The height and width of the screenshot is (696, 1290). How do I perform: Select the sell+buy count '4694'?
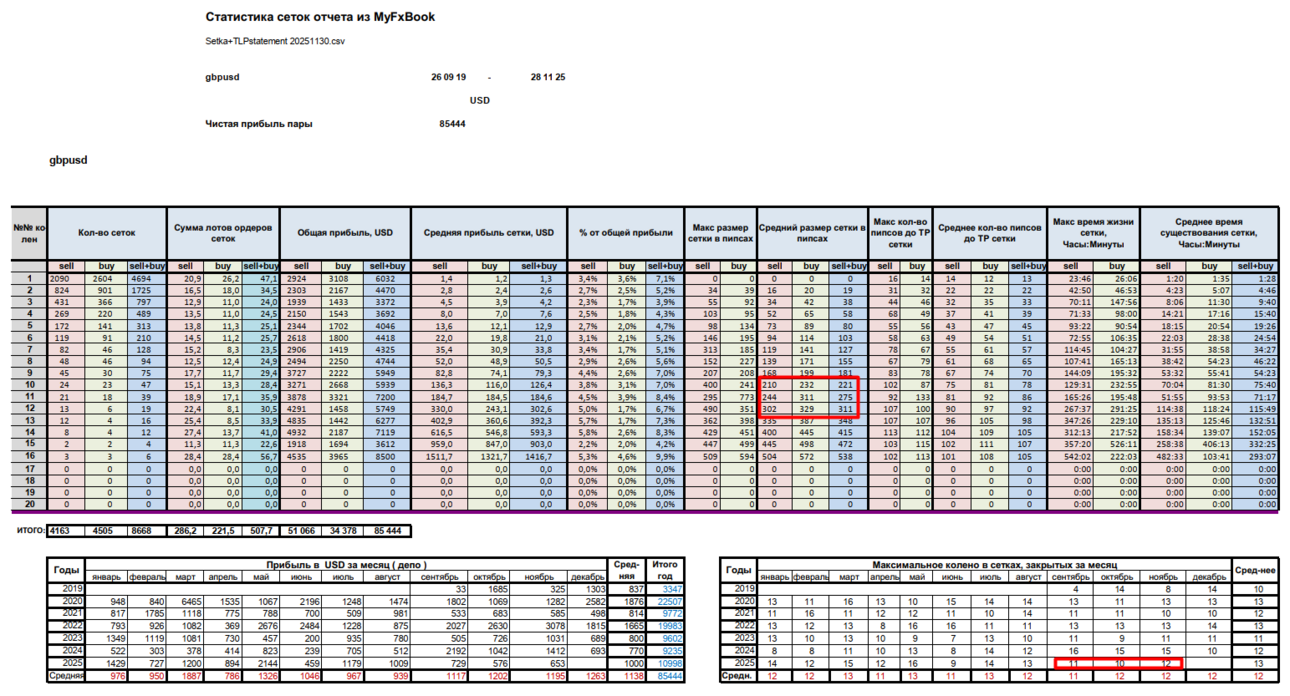click(x=146, y=279)
